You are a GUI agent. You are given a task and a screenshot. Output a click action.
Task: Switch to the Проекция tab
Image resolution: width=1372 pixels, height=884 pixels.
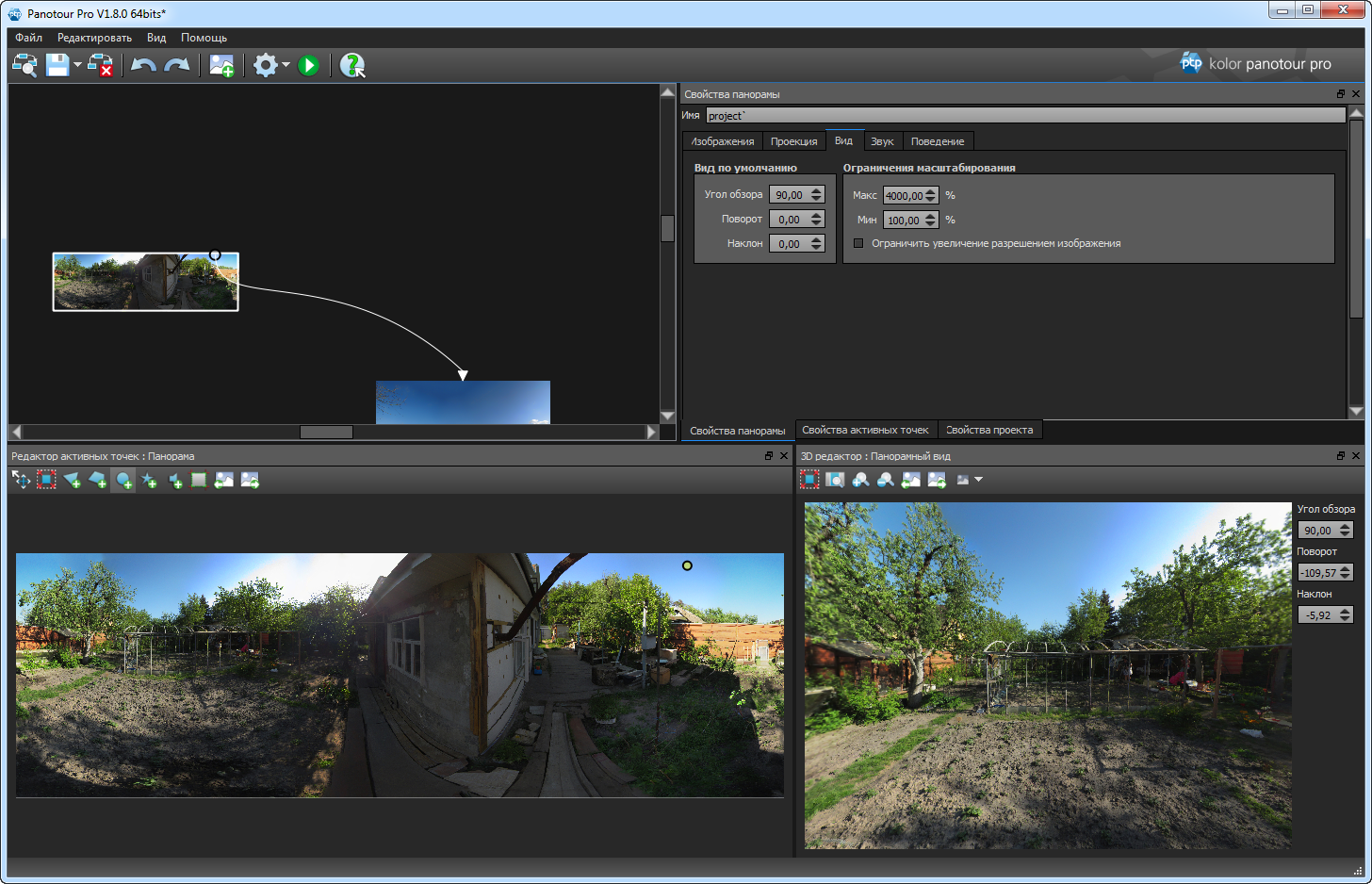pos(793,141)
